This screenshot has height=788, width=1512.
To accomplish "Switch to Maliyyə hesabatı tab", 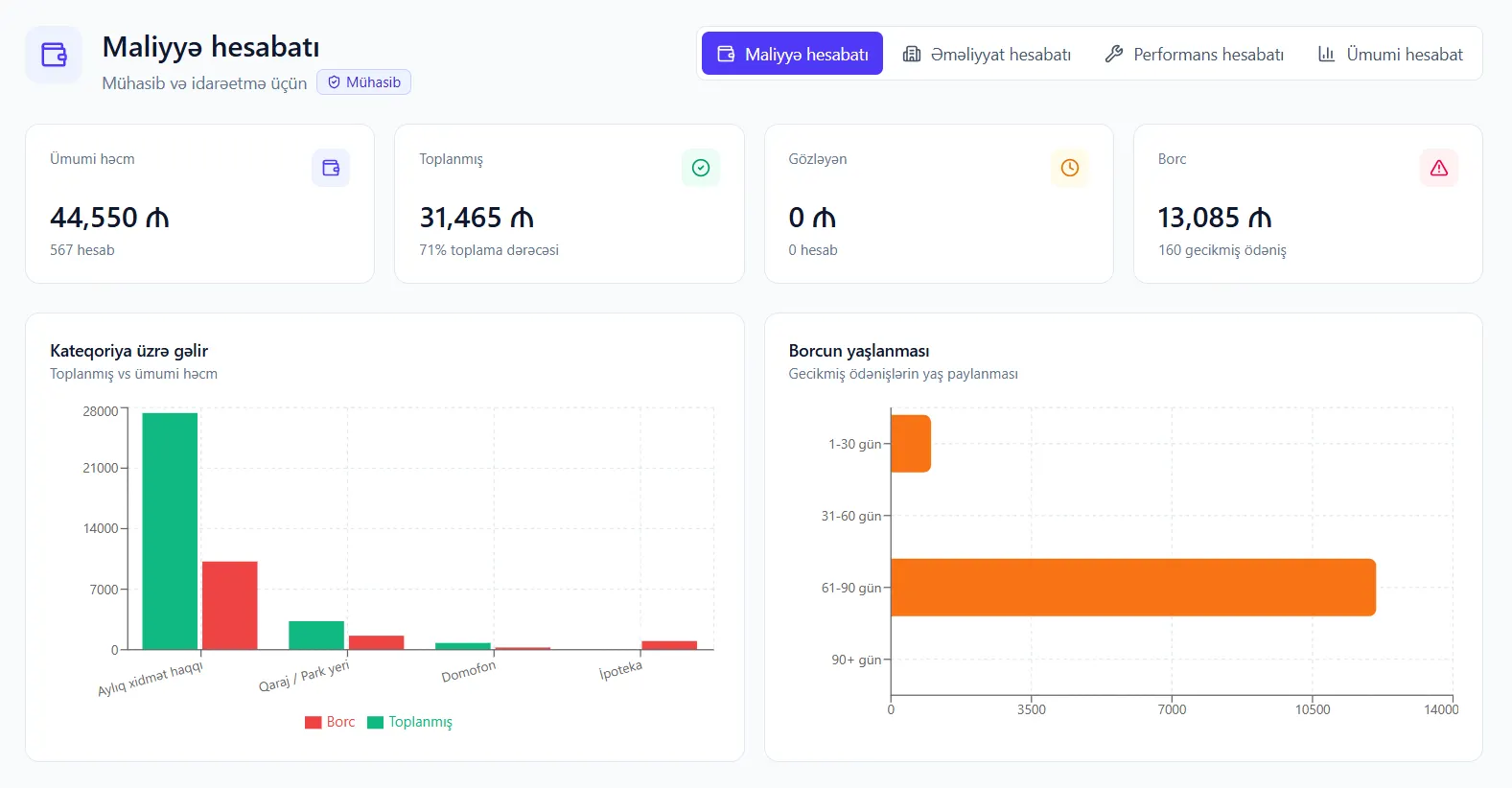I will [x=792, y=54].
